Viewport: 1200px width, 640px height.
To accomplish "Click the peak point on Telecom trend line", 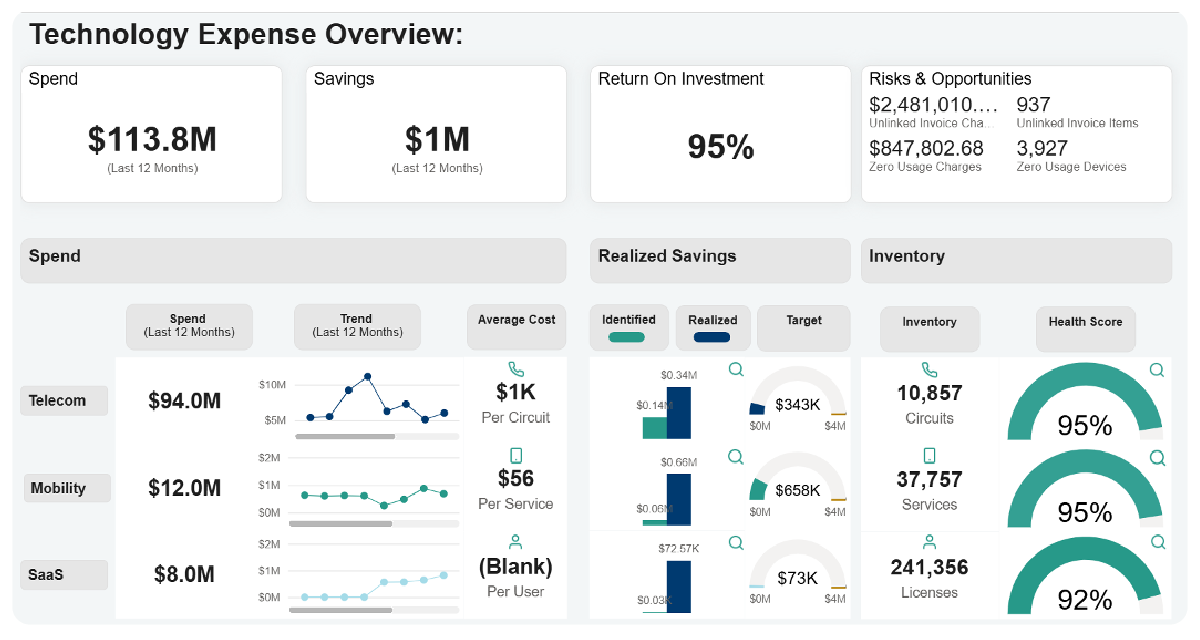I will pyautogui.click(x=368, y=377).
